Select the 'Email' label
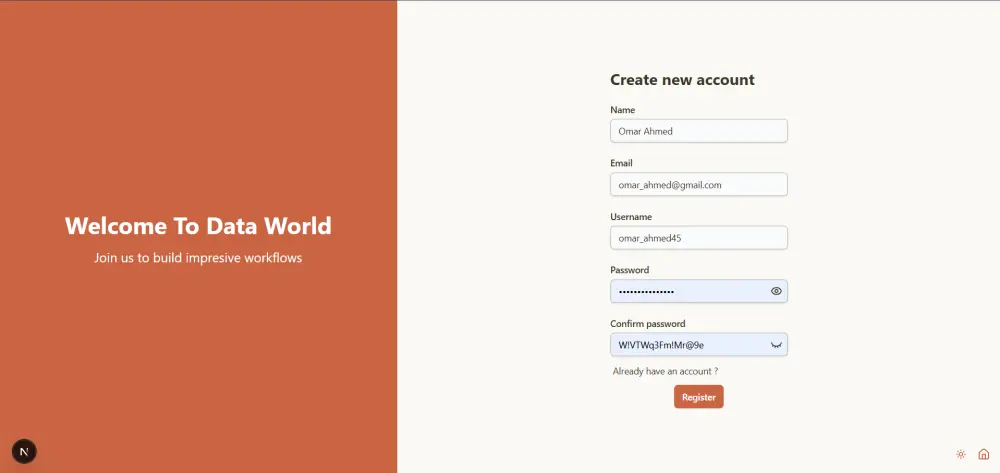 [x=621, y=163]
